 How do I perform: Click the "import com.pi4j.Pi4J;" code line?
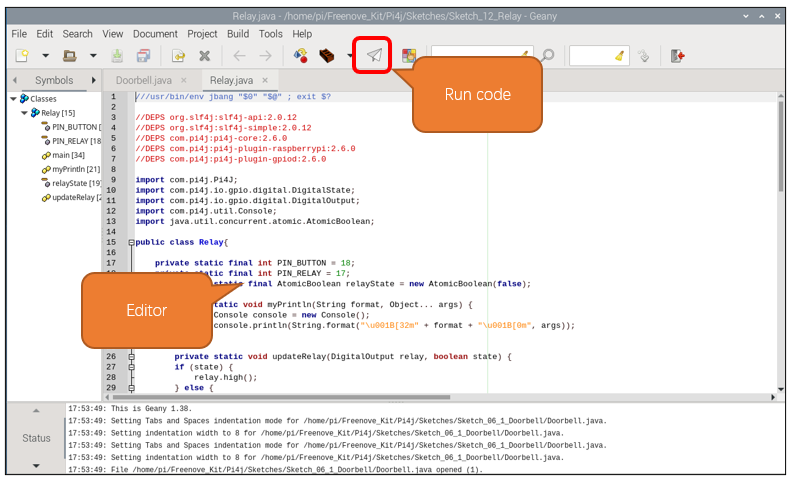click(186, 180)
